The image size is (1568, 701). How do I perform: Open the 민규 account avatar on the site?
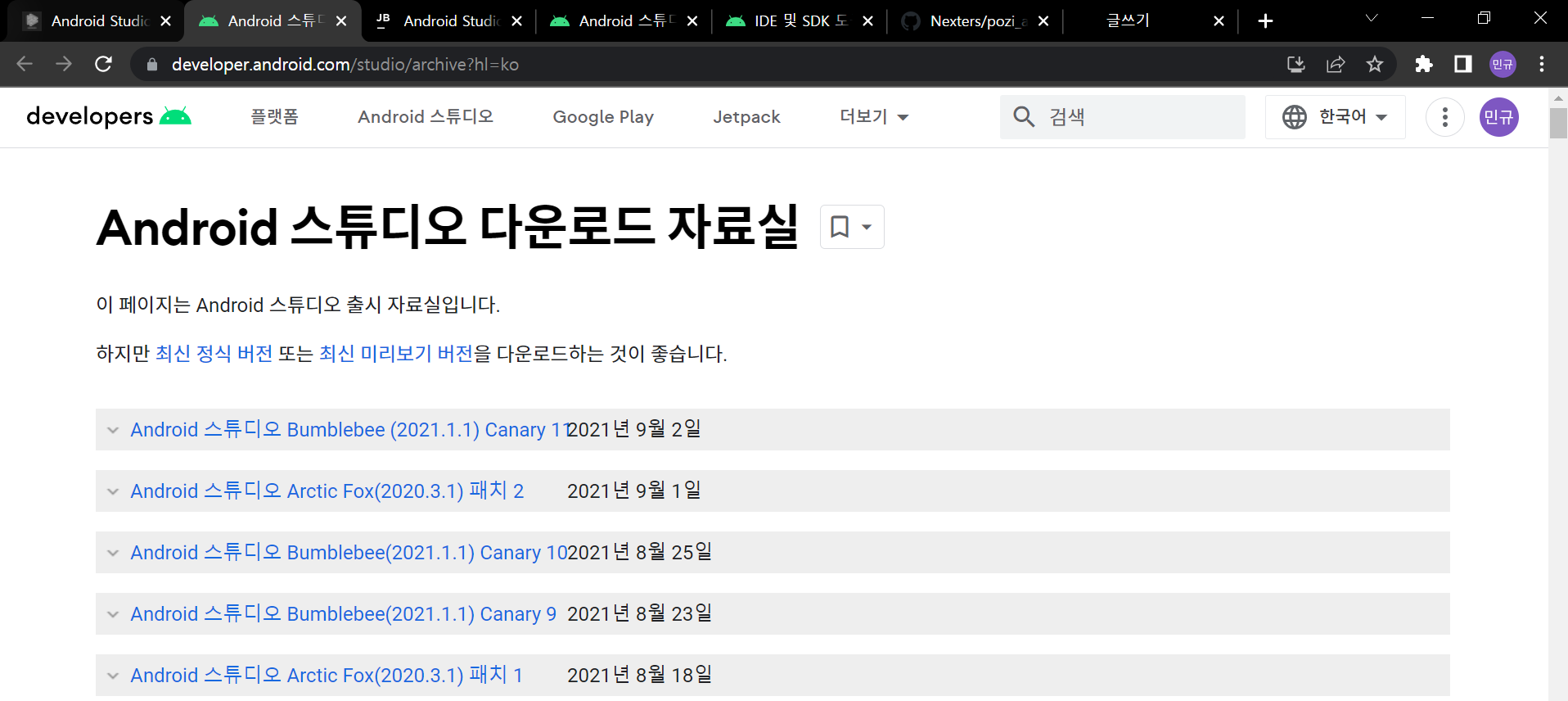[1499, 117]
